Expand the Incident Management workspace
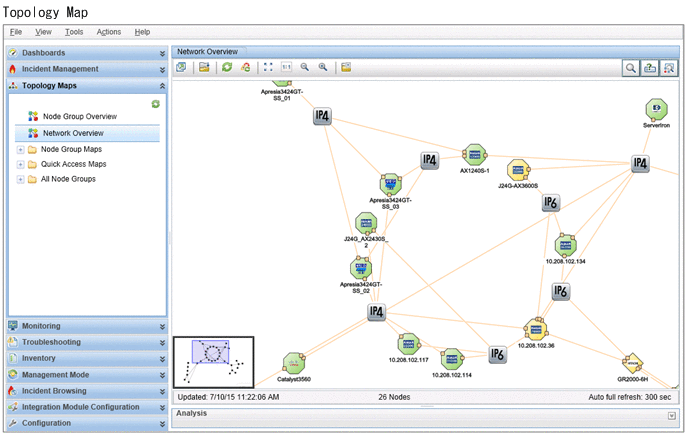This screenshot has width=687, height=435. click(x=85, y=69)
